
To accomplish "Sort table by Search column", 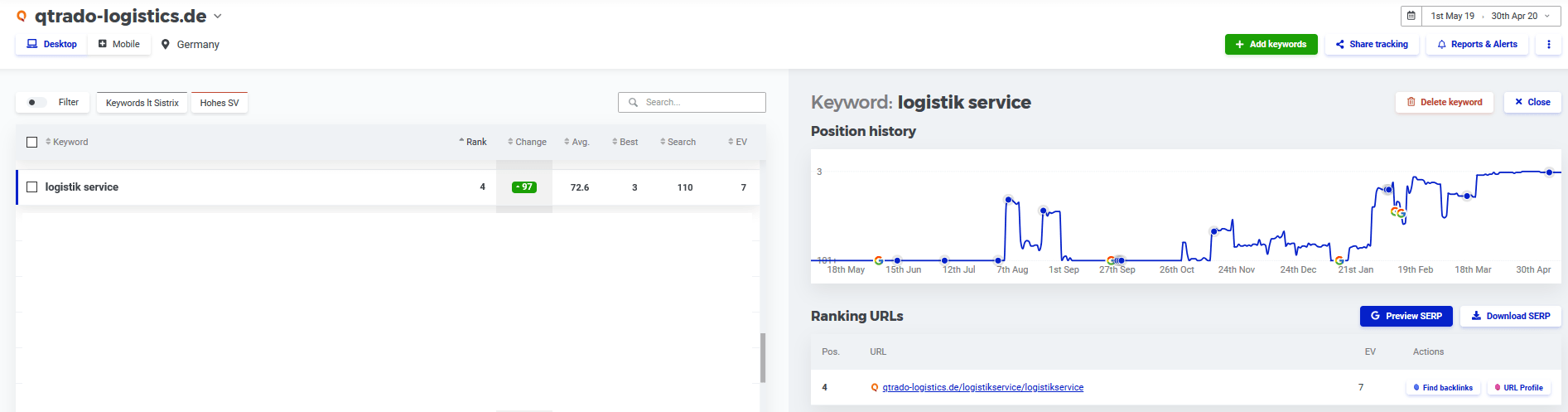I will coord(678,142).
